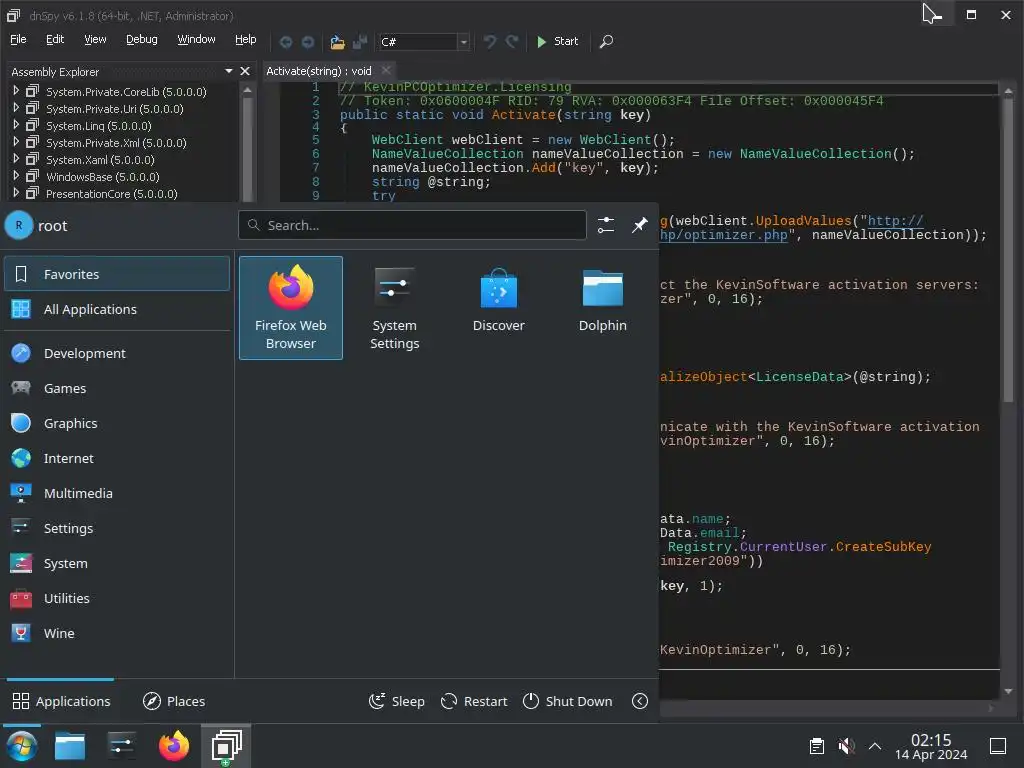Expand PresentationCore assembly node
The image size is (1024, 768).
(x=16, y=193)
